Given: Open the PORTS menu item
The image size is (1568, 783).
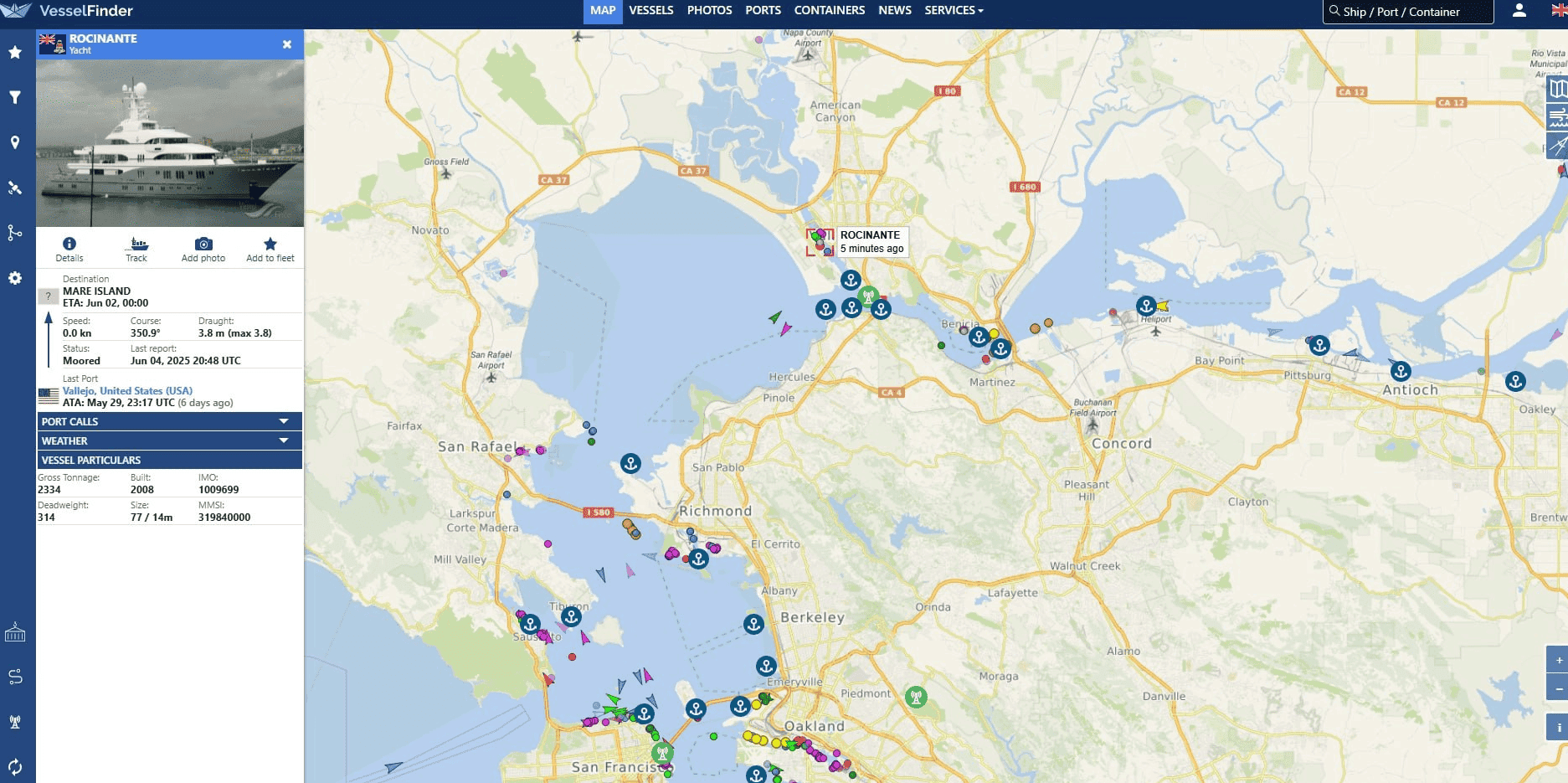Looking at the screenshot, I should pos(763,11).
